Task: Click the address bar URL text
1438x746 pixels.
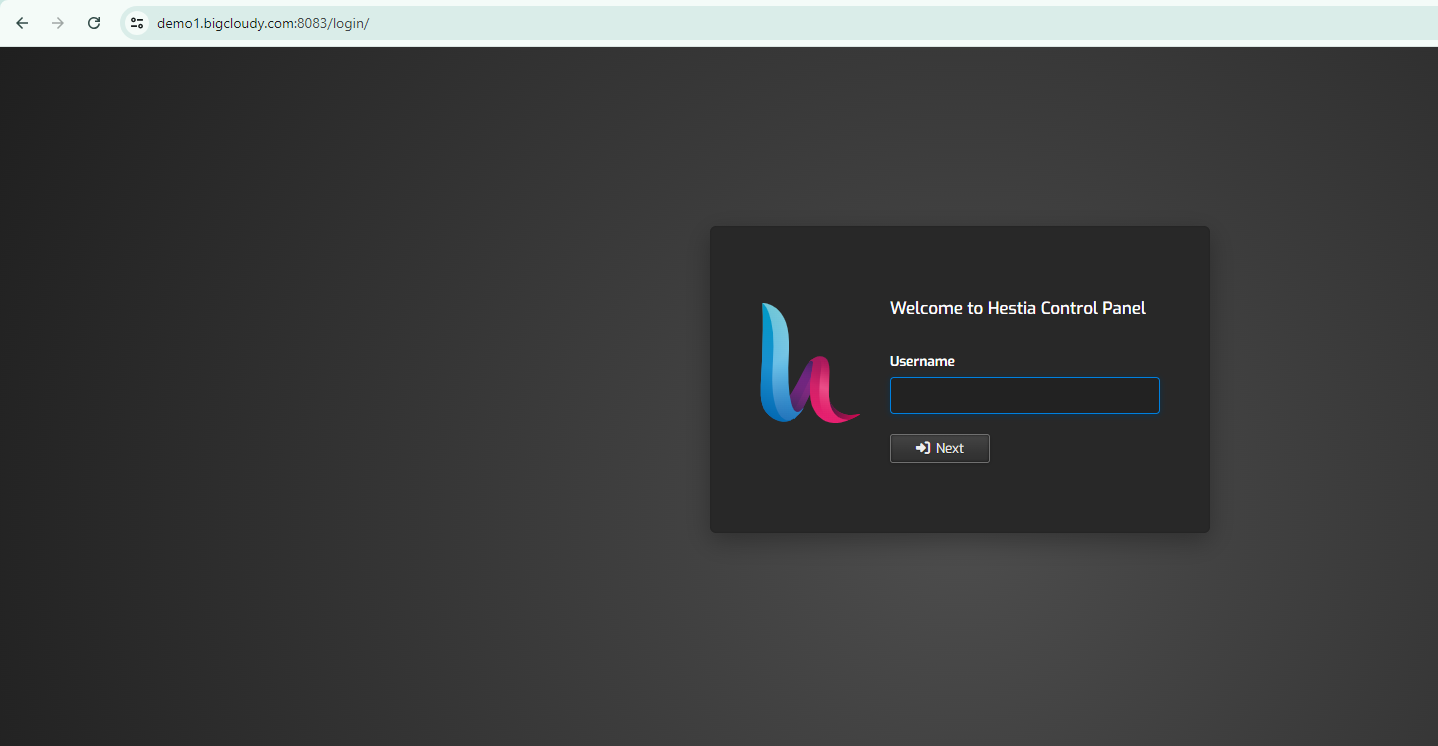Action: [x=263, y=23]
